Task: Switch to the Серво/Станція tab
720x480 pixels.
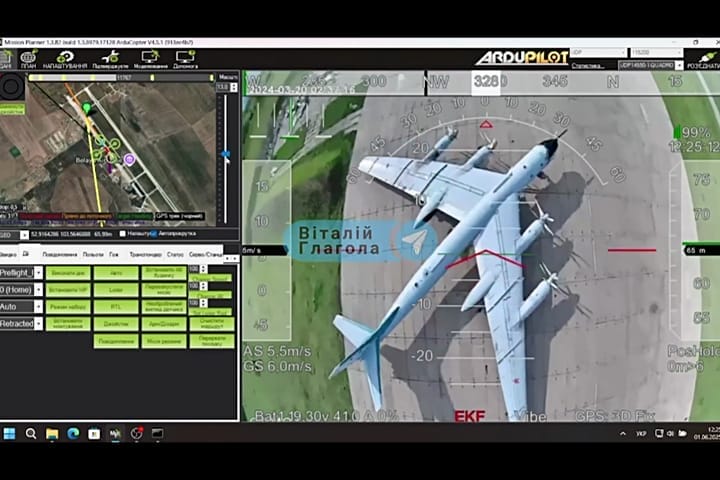Action: click(206, 254)
